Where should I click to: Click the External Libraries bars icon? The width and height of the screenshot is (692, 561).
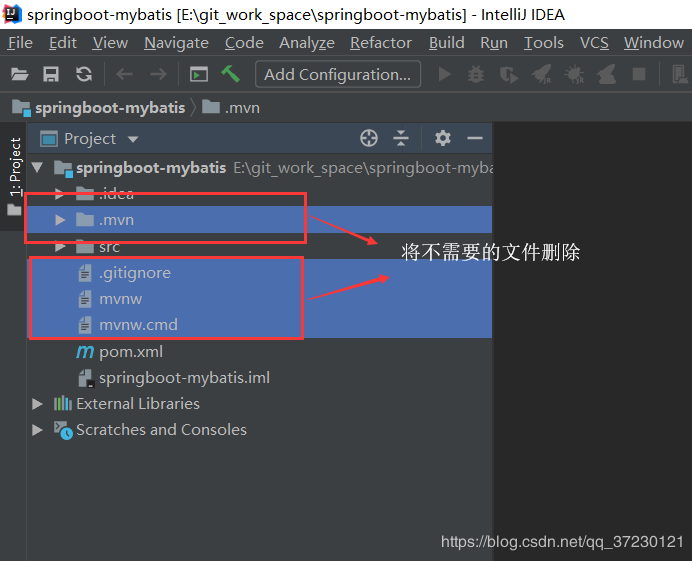point(63,403)
